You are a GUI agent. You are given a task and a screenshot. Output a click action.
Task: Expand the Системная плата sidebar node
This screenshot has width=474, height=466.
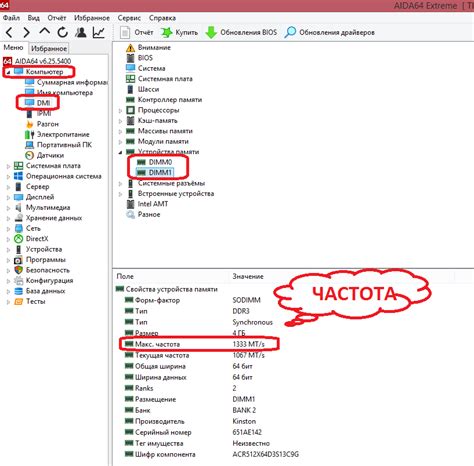pyautogui.click(x=8, y=166)
